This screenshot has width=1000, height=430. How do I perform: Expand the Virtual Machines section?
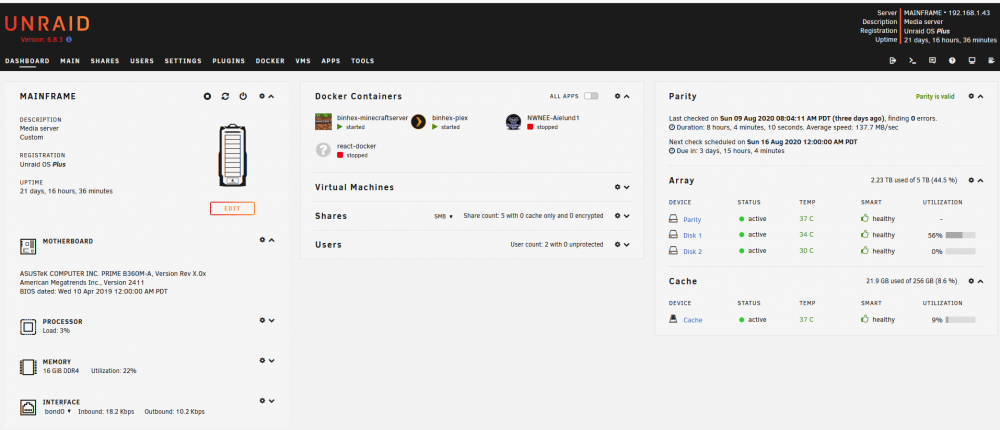point(627,188)
